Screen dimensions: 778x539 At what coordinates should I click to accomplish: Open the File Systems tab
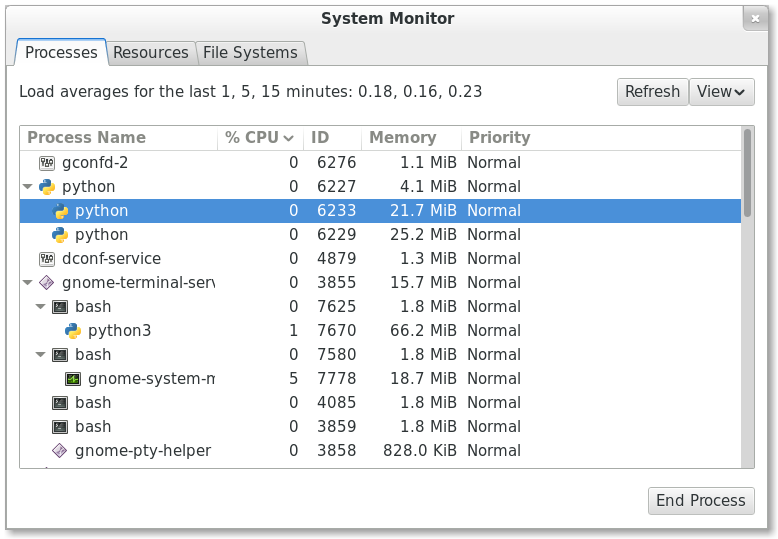pos(251,53)
